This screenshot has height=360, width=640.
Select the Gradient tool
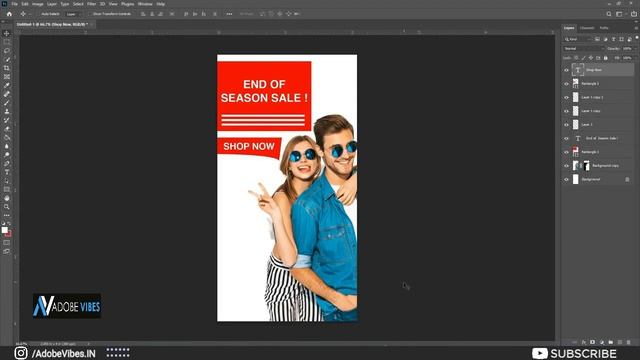[7, 137]
